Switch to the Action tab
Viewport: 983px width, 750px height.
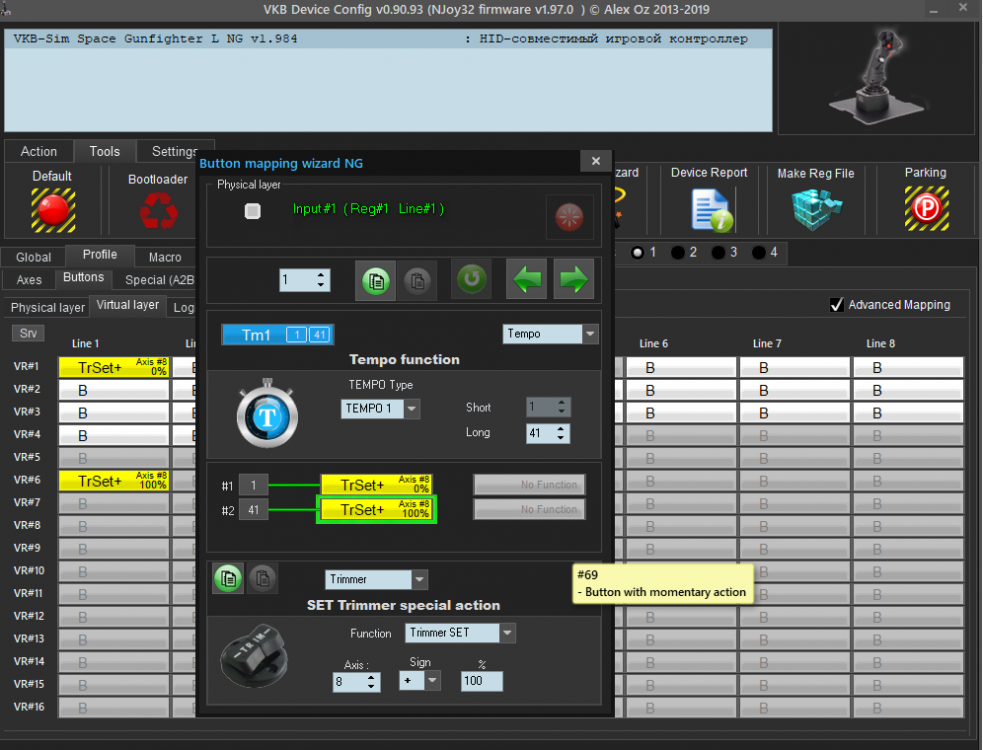click(39, 151)
